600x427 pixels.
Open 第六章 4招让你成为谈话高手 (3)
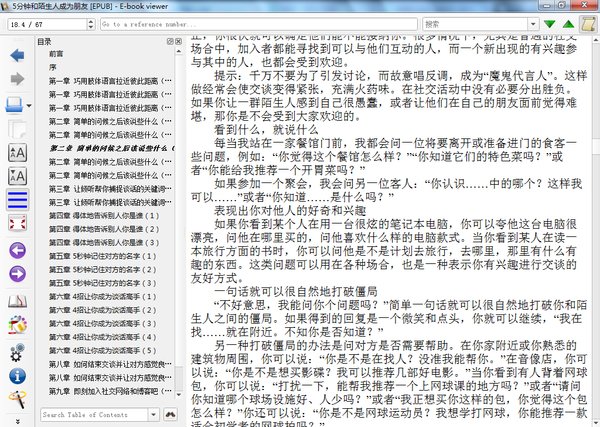[102, 323]
